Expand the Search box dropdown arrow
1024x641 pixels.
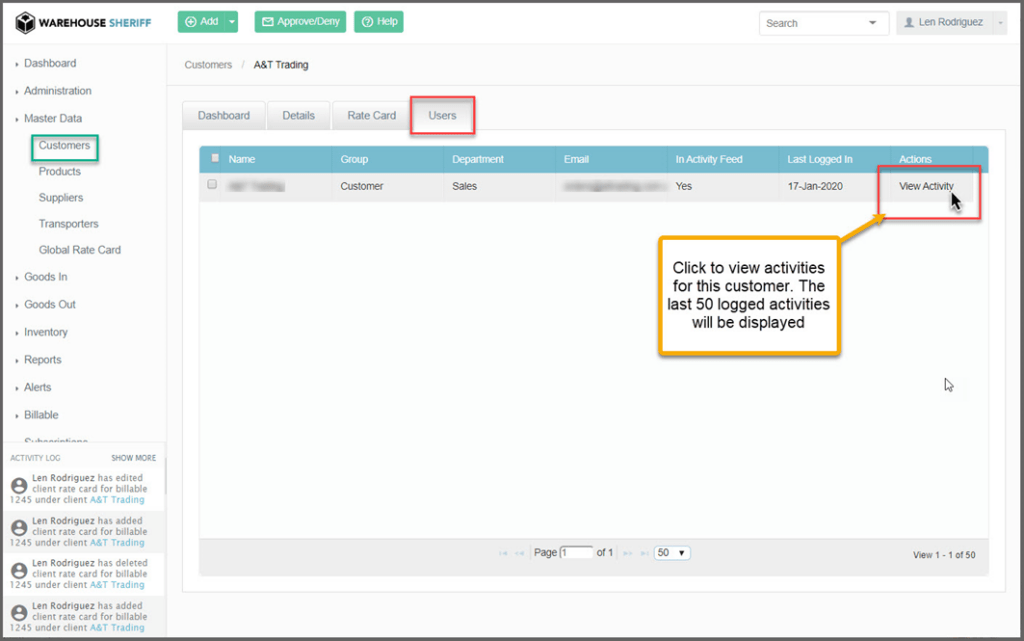pyautogui.click(x=873, y=23)
